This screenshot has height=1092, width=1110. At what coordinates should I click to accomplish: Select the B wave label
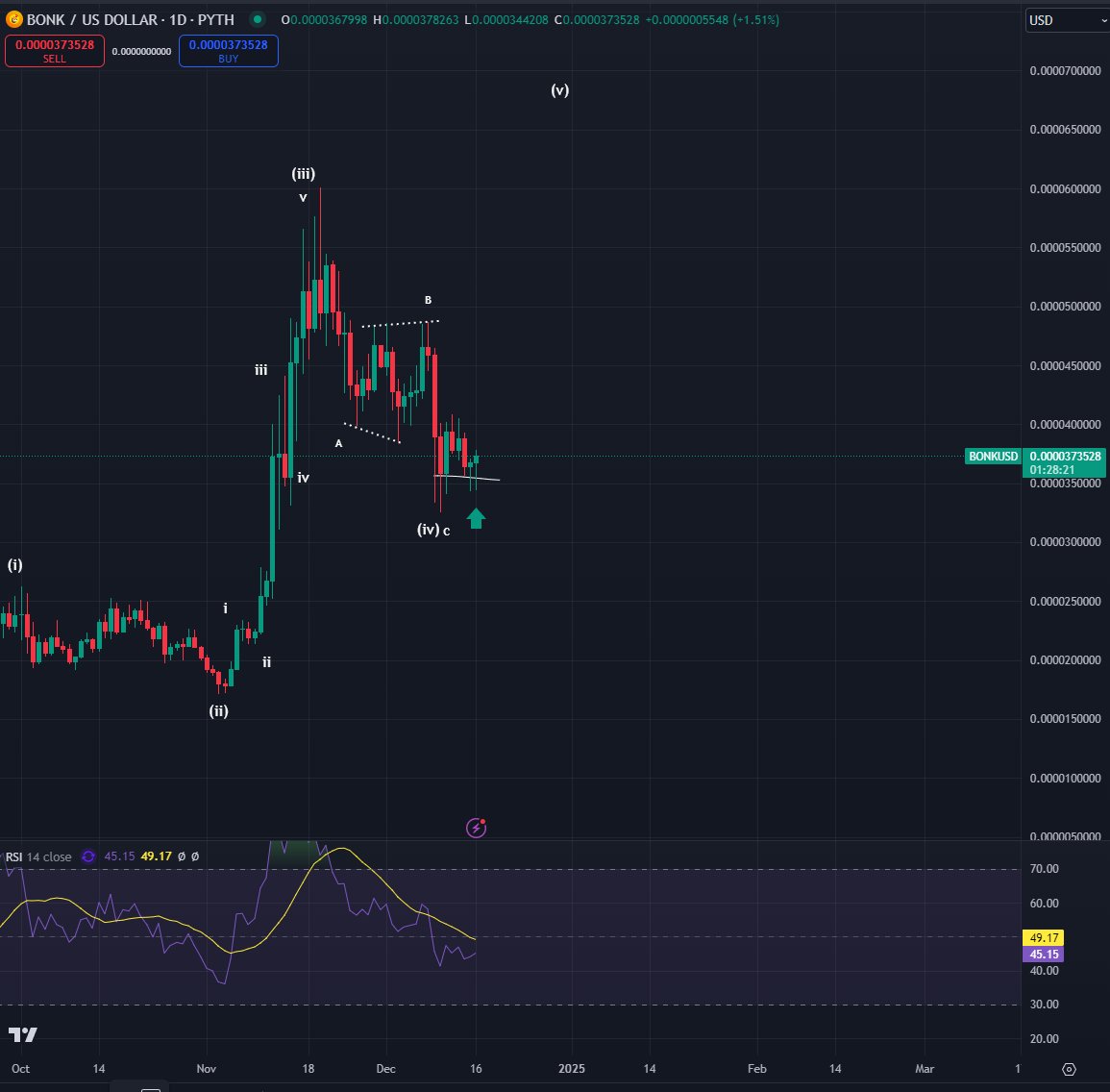(x=428, y=300)
